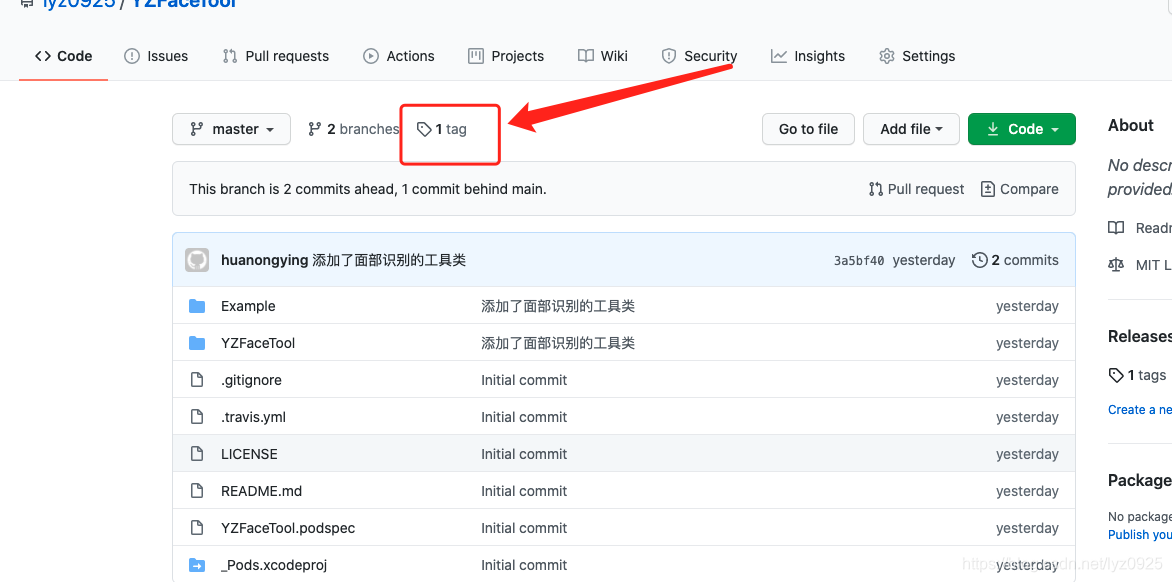Click the repository owner name link

(x=78, y=4)
